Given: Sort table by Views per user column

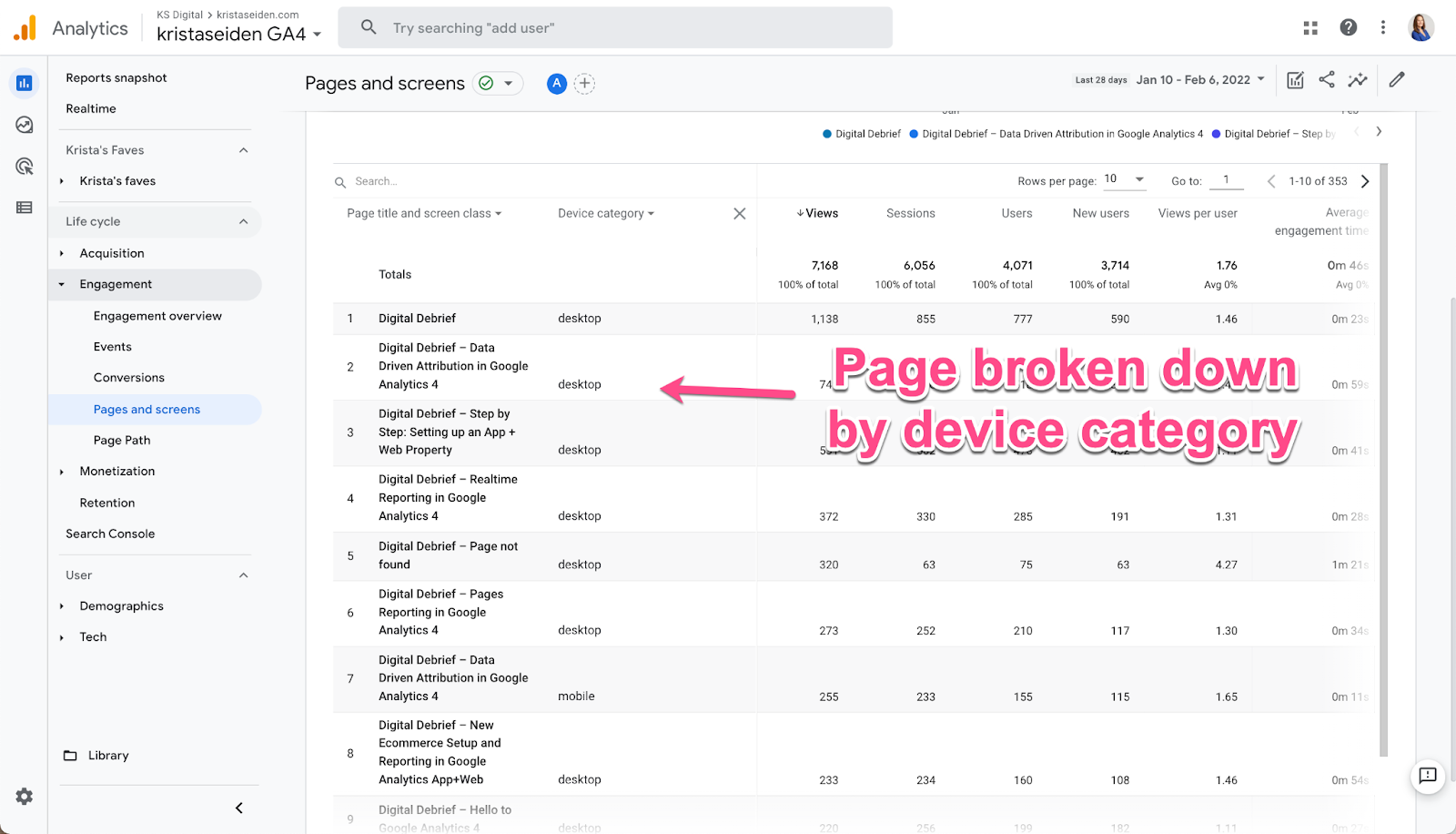Looking at the screenshot, I should coord(1198,214).
